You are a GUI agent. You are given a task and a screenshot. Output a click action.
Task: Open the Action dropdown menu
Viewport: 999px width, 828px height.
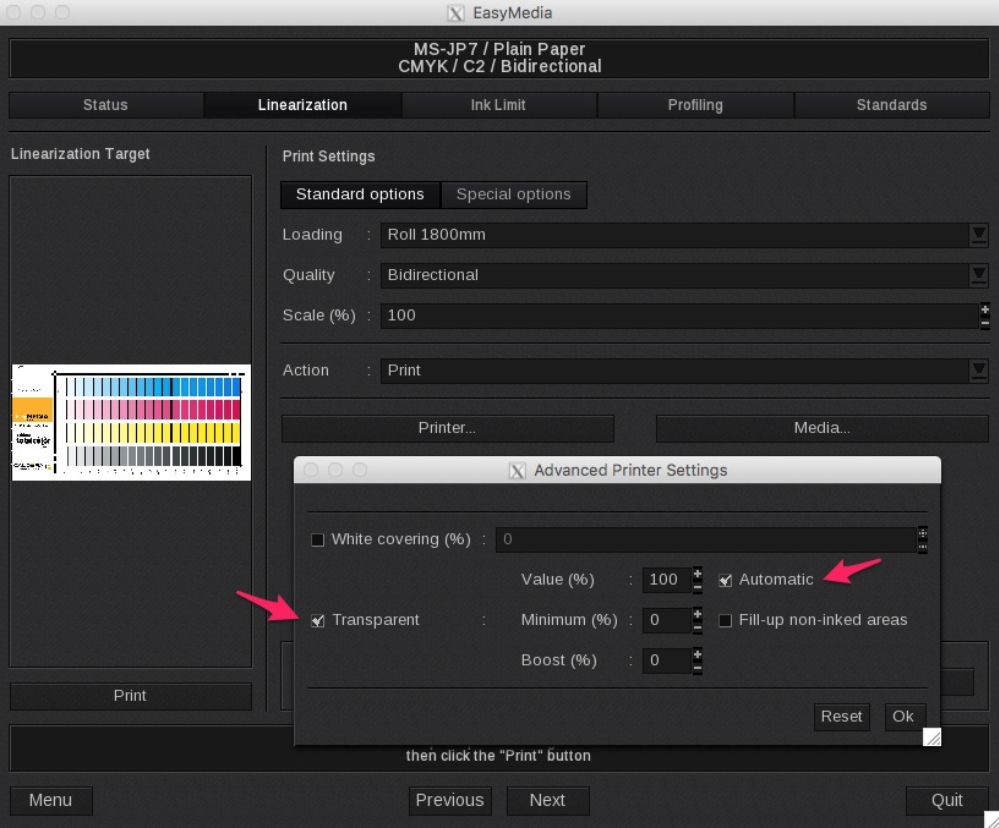(x=978, y=370)
